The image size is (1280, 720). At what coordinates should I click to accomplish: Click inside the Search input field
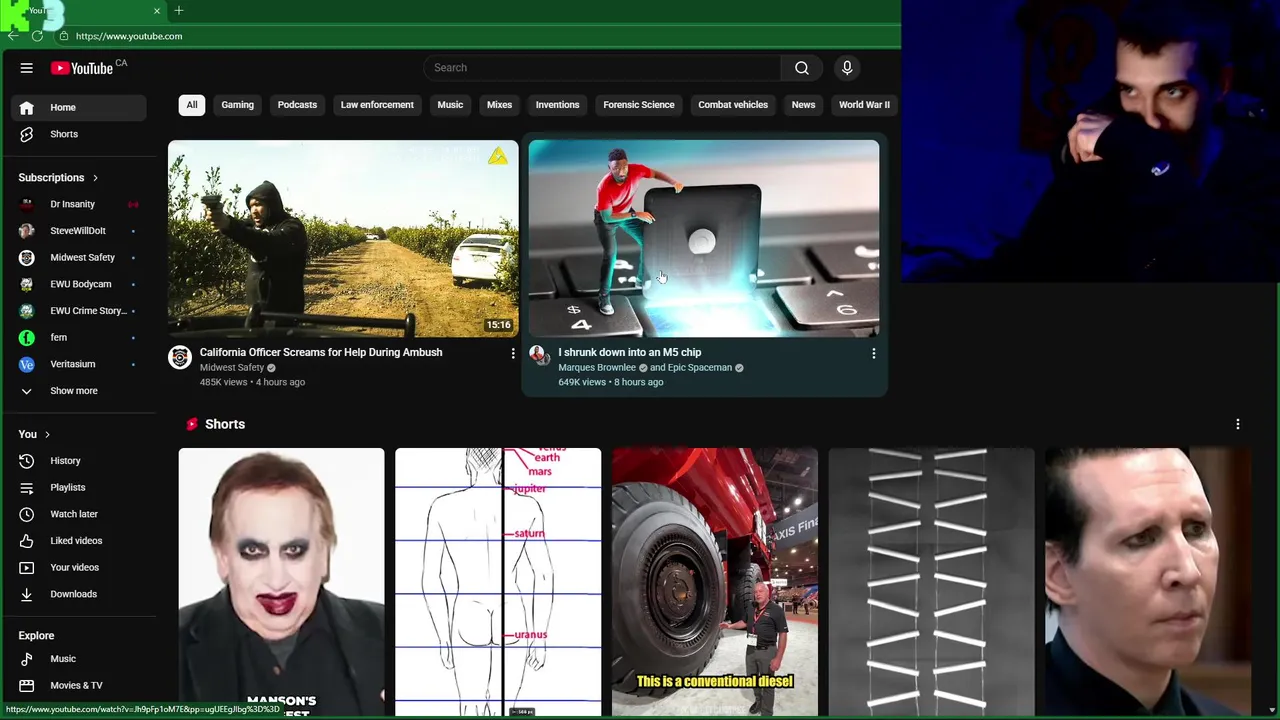tap(602, 68)
